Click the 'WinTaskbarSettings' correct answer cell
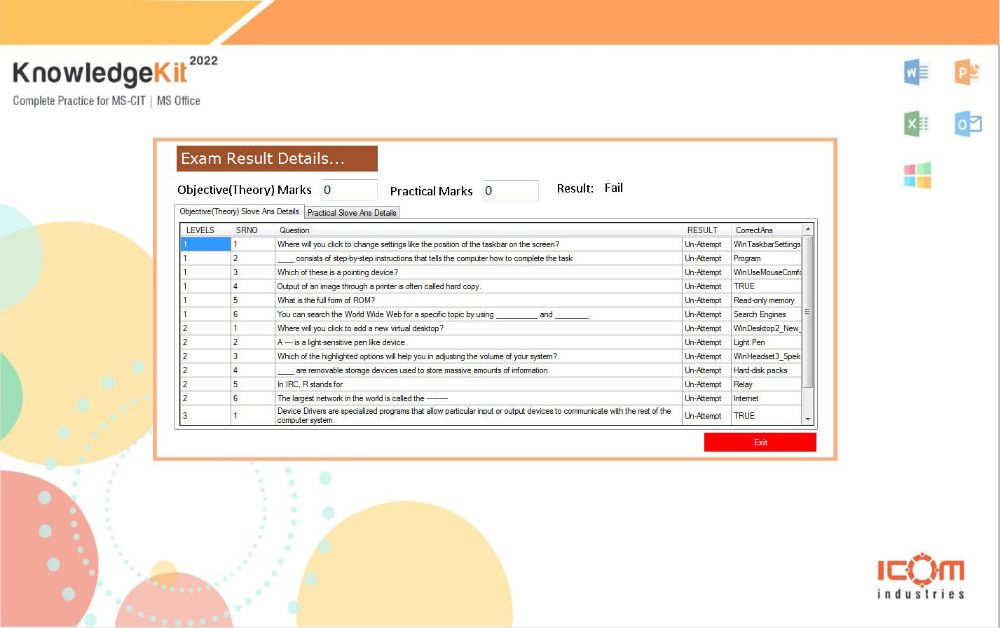 [x=767, y=244]
